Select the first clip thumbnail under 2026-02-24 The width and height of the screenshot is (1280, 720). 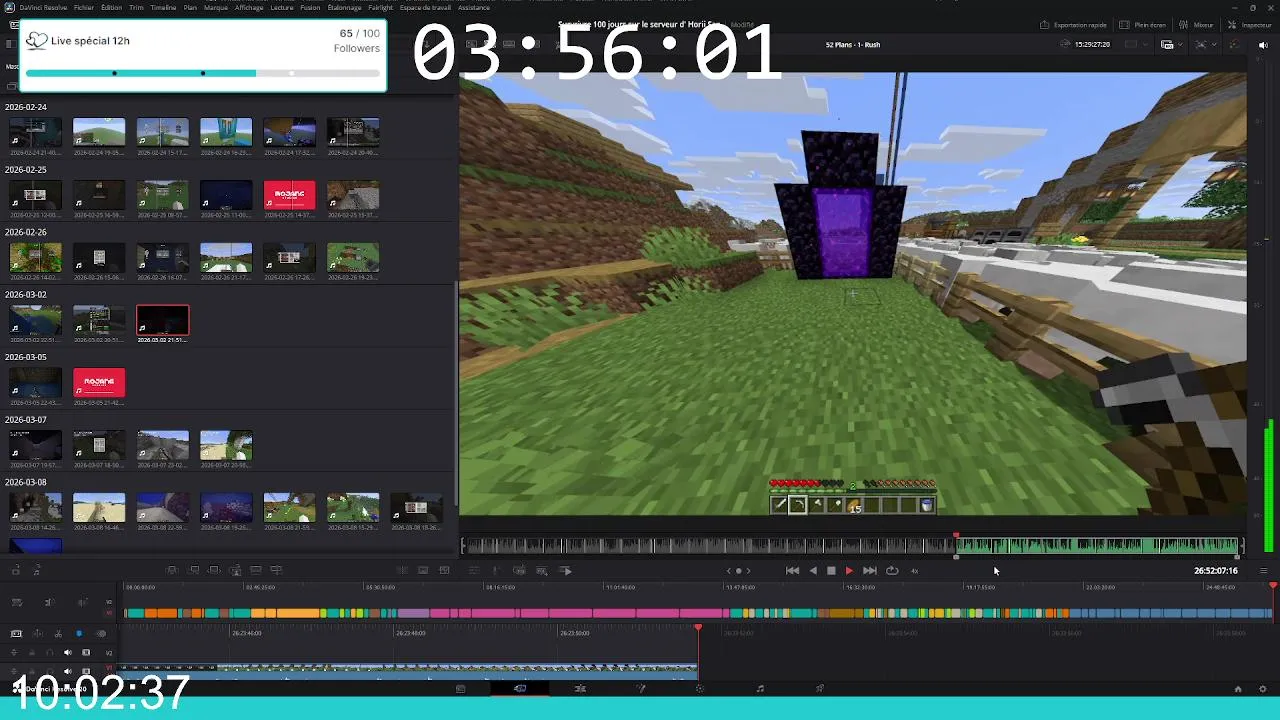point(35,132)
